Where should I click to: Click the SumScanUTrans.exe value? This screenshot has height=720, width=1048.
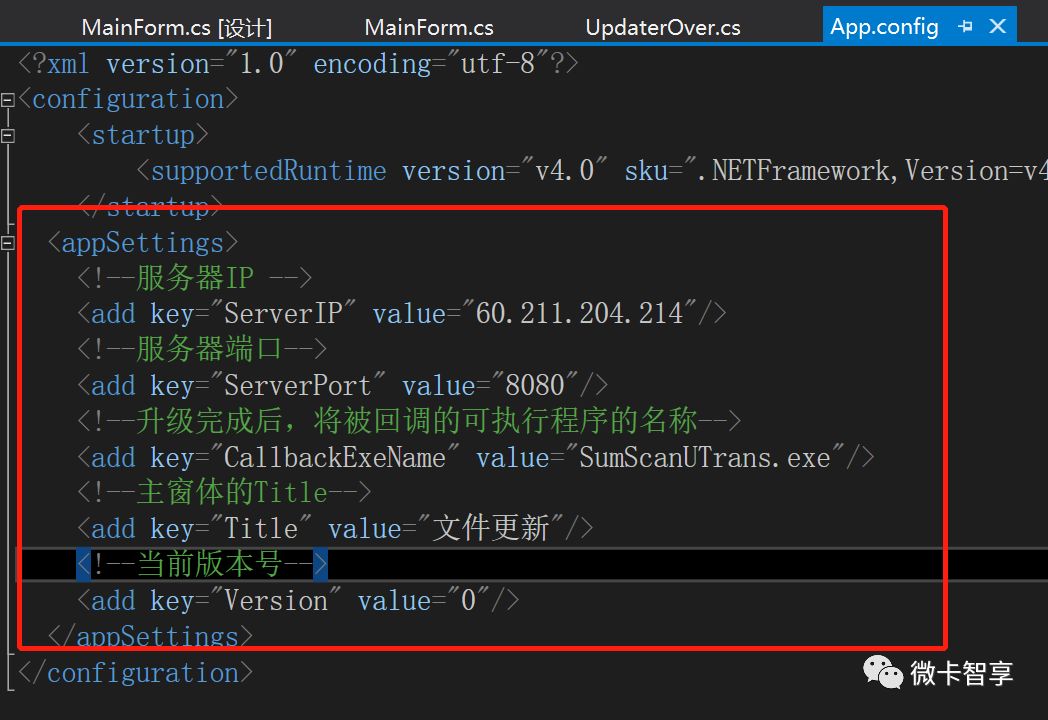coord(704,457)
